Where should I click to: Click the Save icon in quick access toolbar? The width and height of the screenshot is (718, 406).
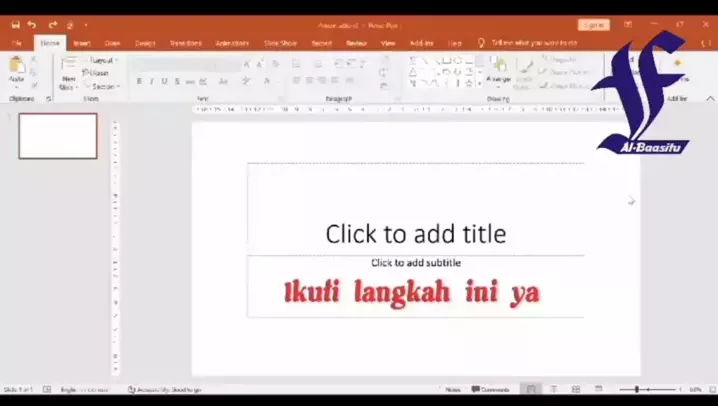pos(15,24)
